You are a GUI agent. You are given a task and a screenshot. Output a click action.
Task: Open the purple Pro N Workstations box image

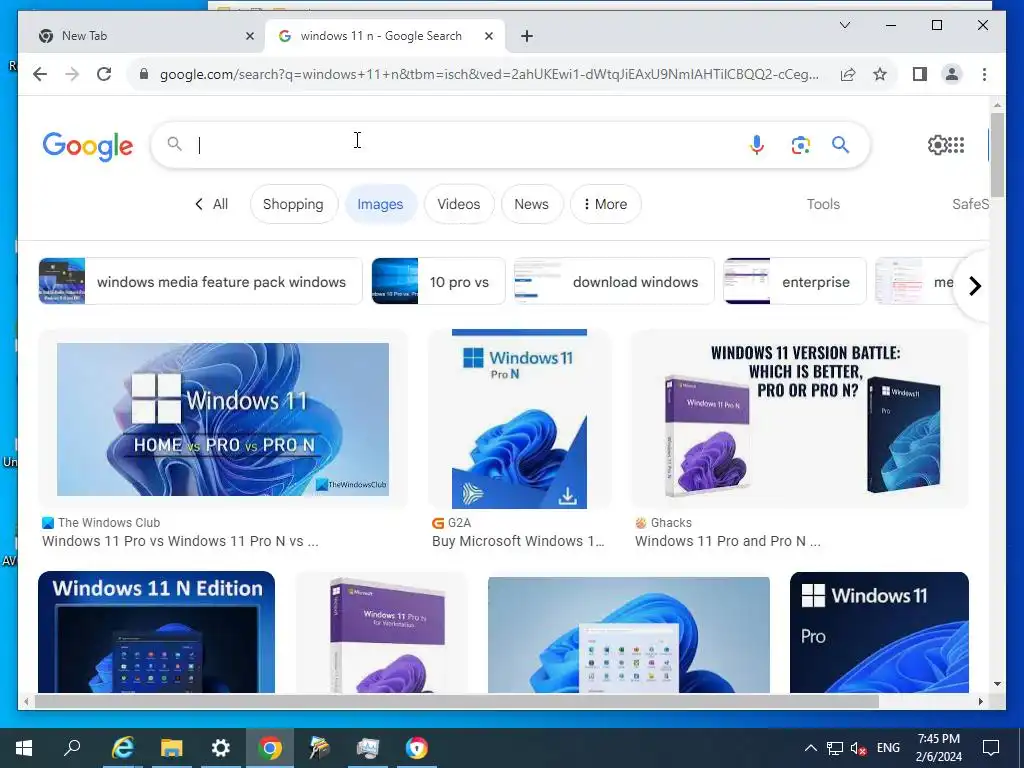(382, 632)
